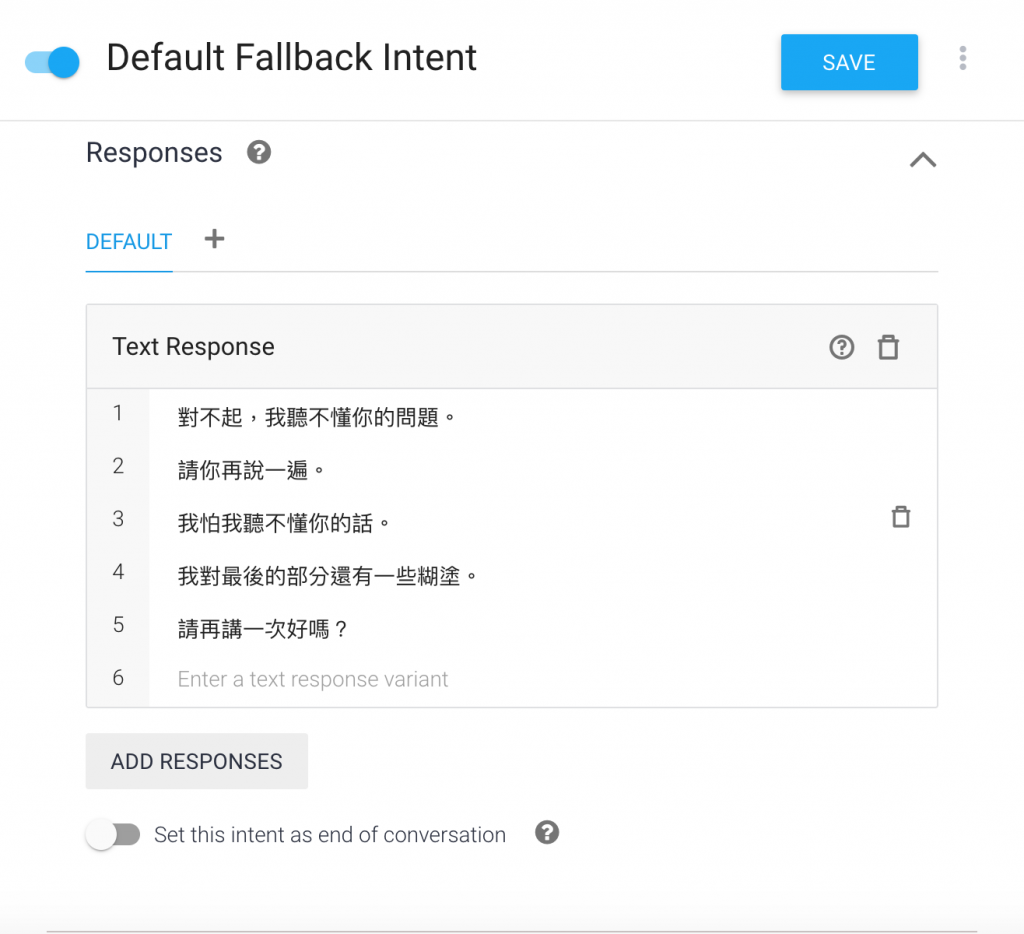Add a new response tab with the plus icon
The height and width of the screenshot is (934, 1024).
(214, 239)
